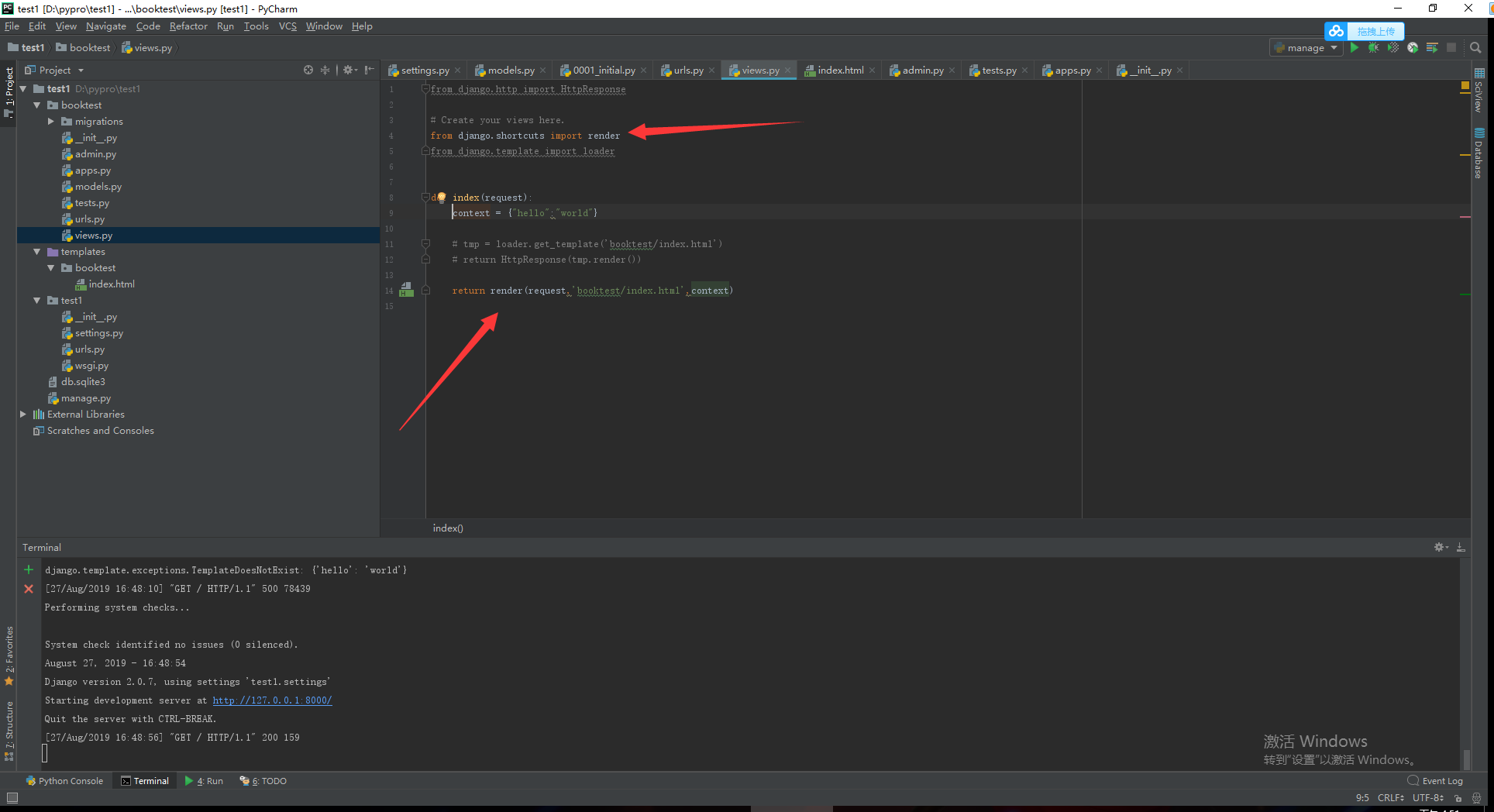Open Project panel settings gear
This screenshot has height=812, width=1494.
pos(349,70)
